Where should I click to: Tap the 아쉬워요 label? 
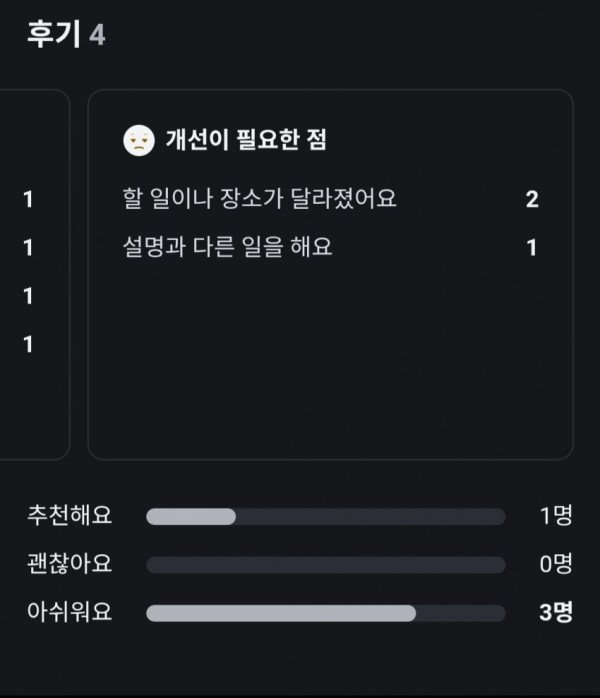70,612
